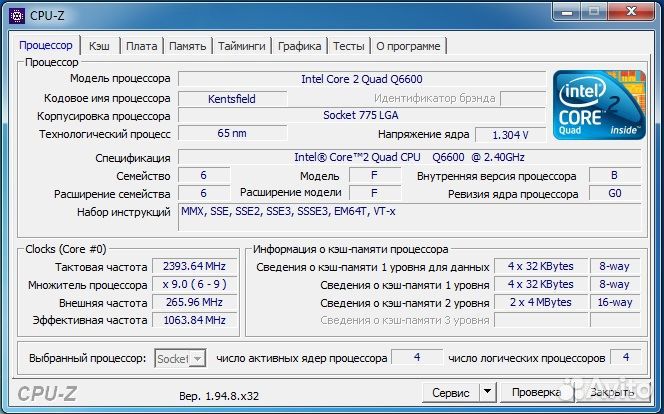Screen dimensions: 664x414
Task: Click the Семейство value 6
Action: point(204,175)
